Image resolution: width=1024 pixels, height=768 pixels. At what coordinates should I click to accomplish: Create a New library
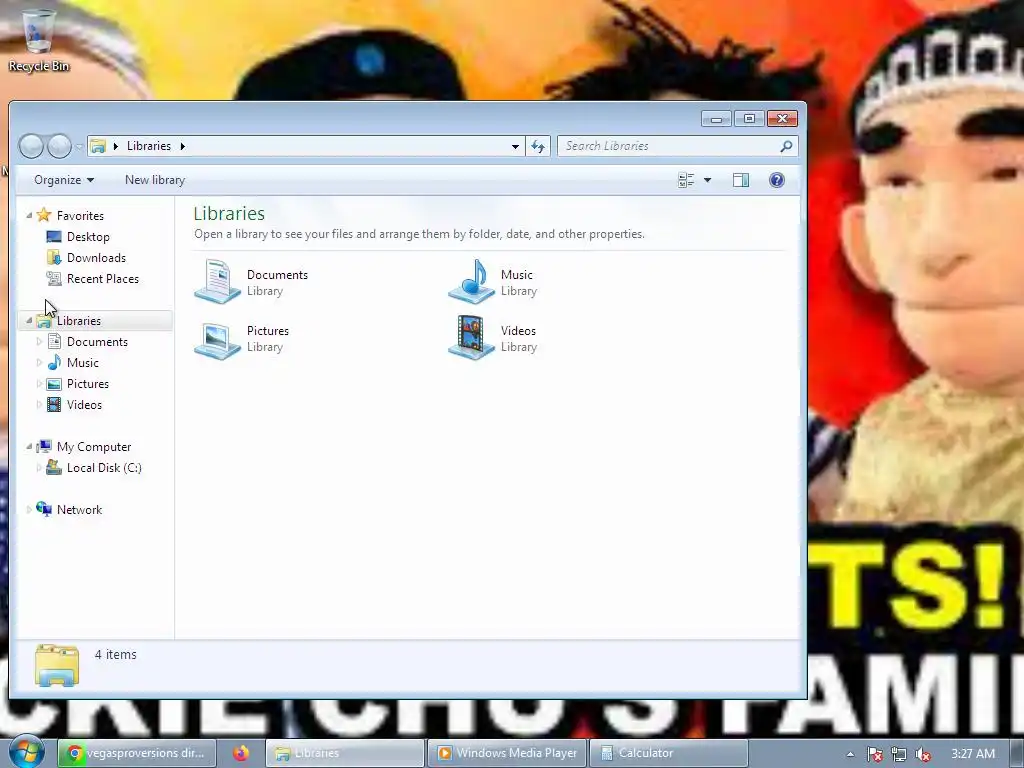pyautogui.click(x=155, y=180)
